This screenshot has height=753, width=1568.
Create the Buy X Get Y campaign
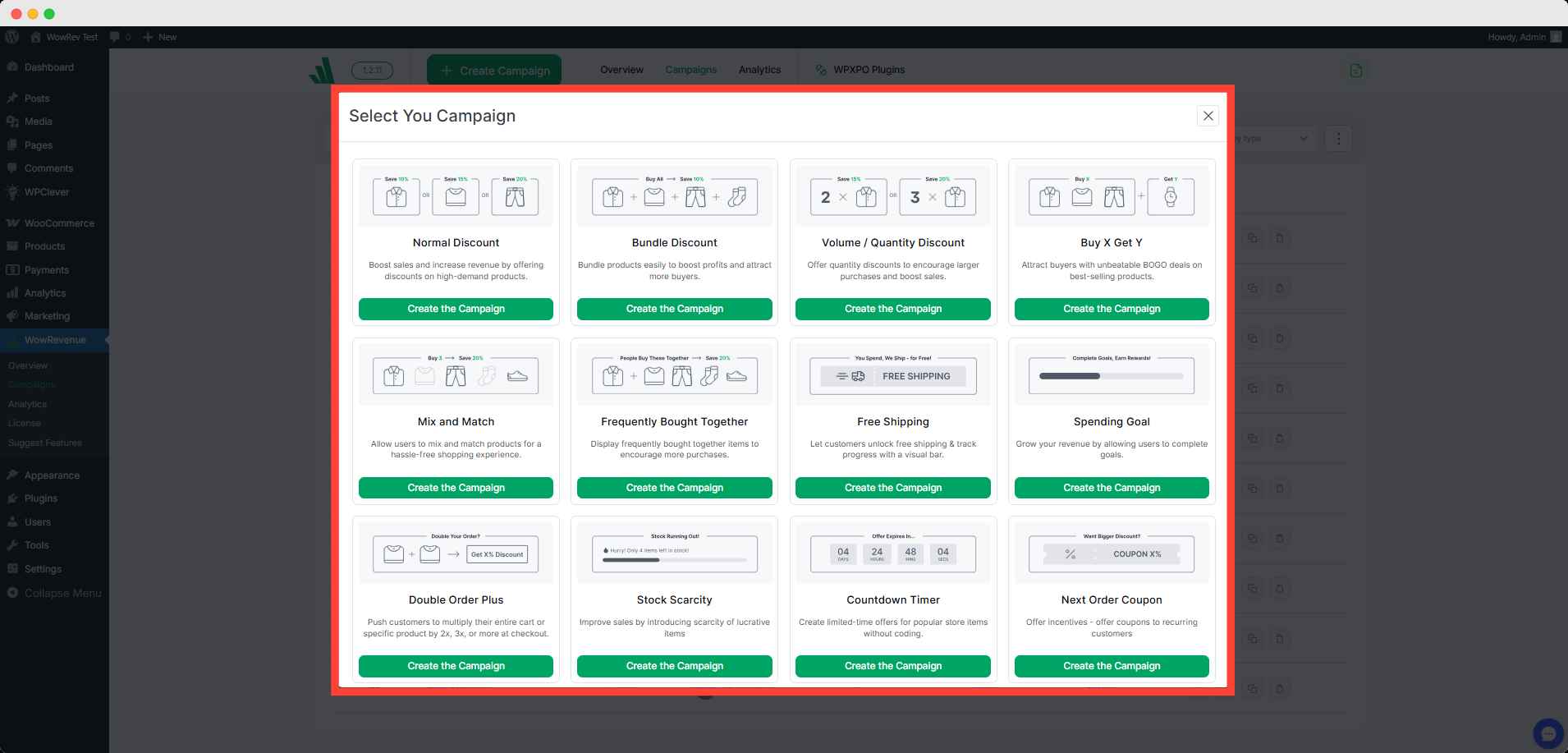[x=1112, y=309]
